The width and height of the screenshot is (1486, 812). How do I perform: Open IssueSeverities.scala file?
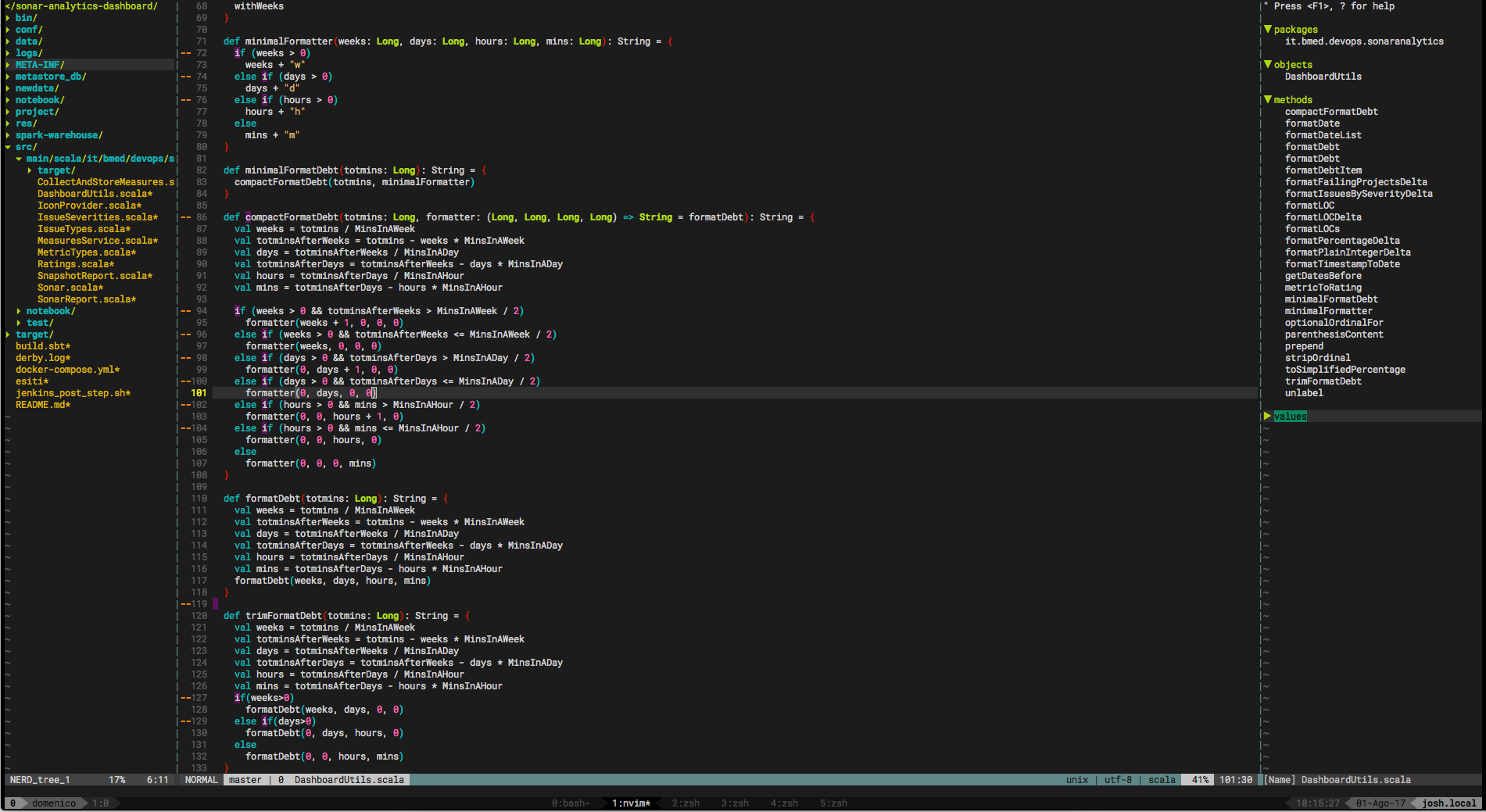(98, 217)
